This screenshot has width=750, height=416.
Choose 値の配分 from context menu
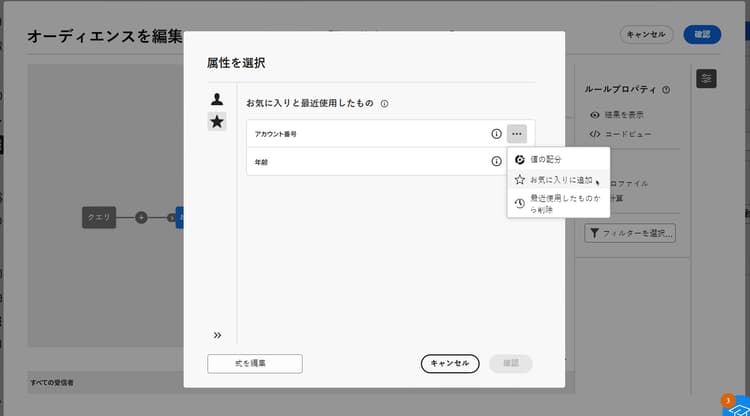coord(558,159)
